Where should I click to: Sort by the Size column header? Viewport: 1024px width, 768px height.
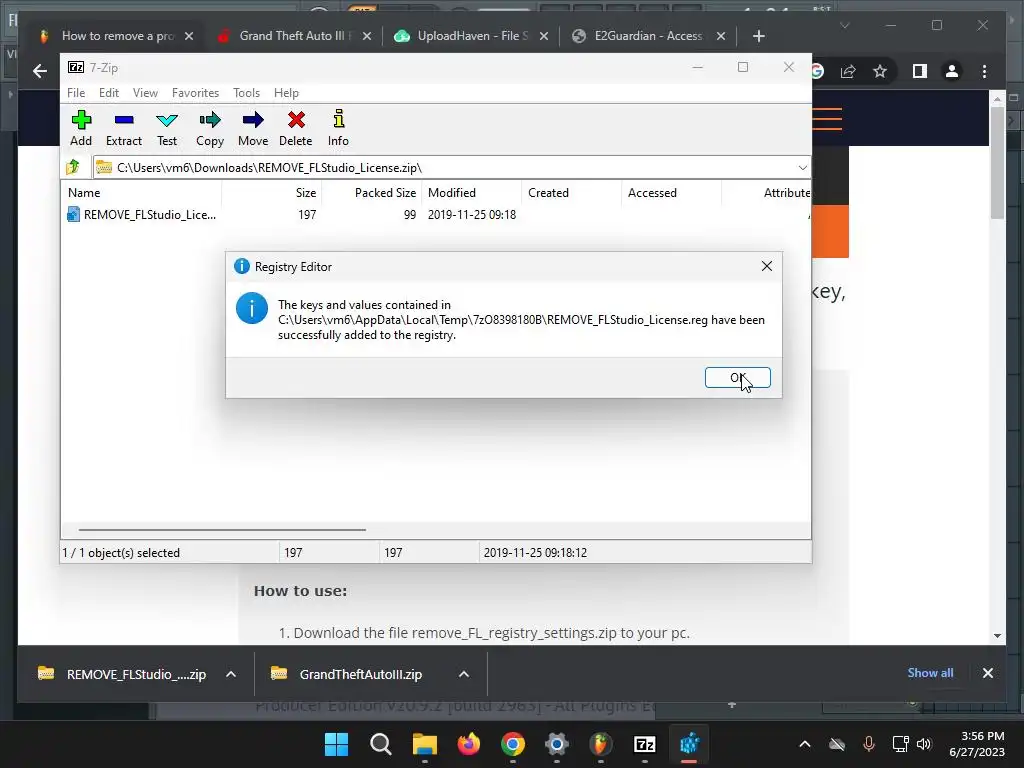pos(272,193)
